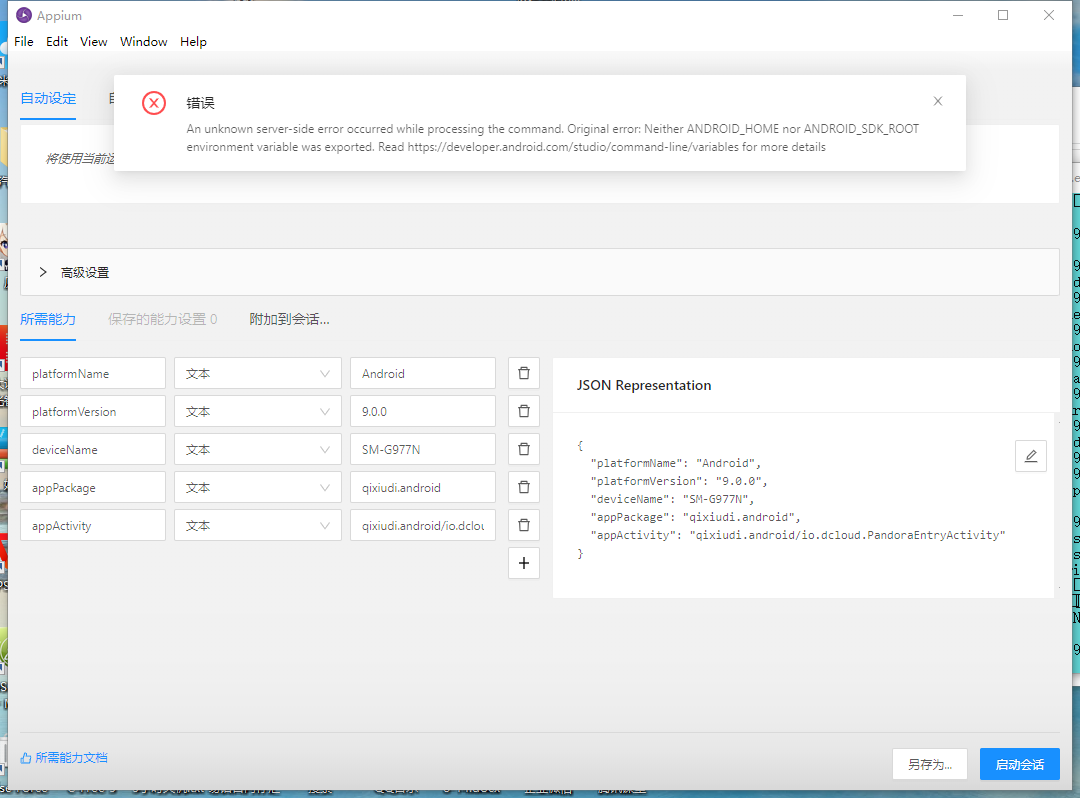Maximize the Appium window
The image size is (1080, 798).
pyautogui.click(x=1003, y=15)
